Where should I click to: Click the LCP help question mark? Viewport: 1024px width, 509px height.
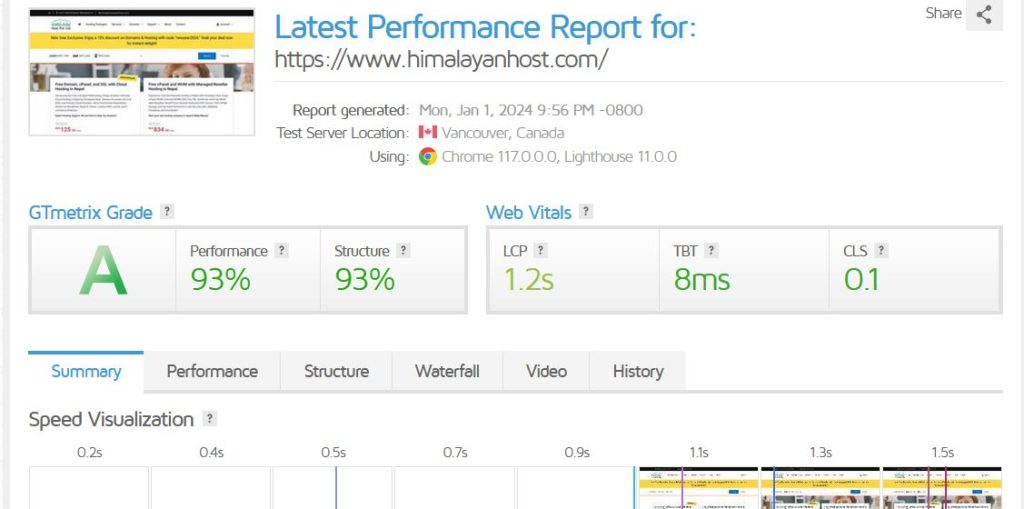(x=541, y=251)
